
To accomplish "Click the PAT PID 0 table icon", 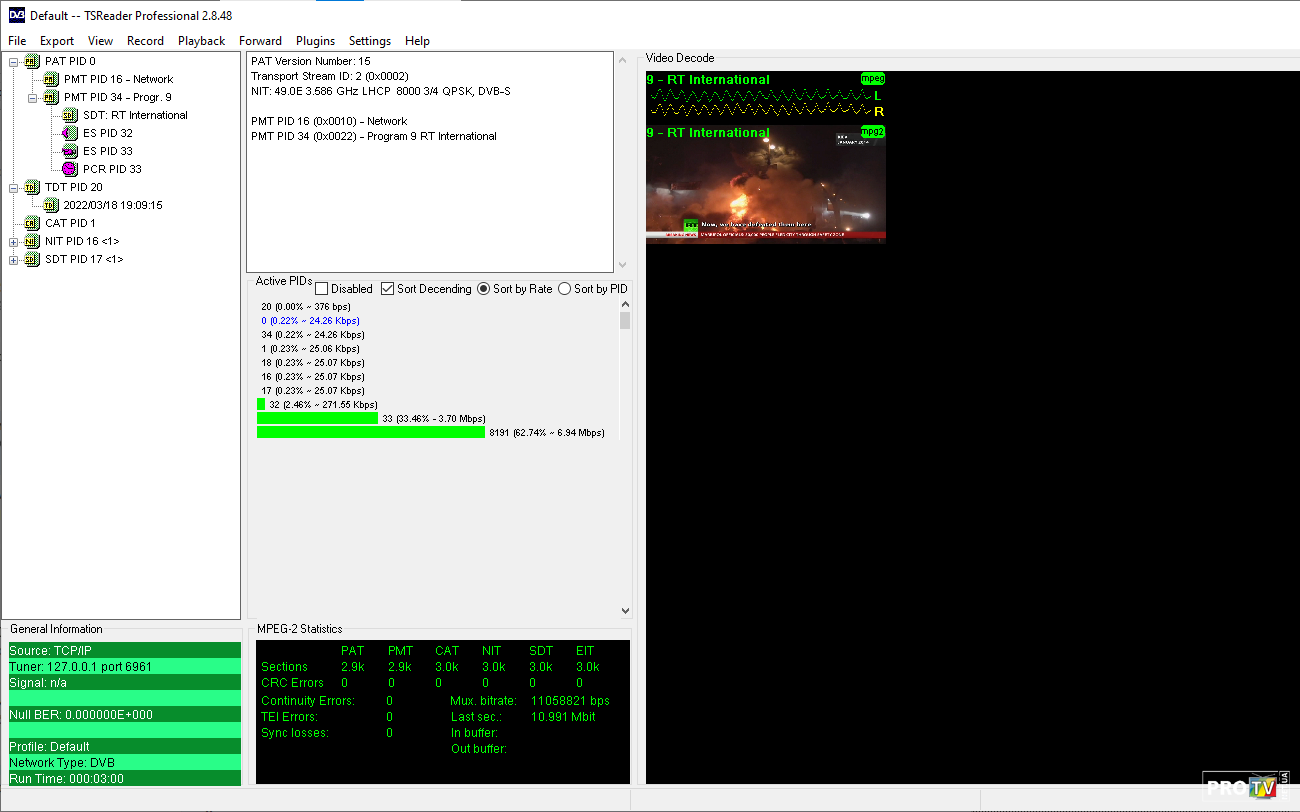I will tap(32, 61).
